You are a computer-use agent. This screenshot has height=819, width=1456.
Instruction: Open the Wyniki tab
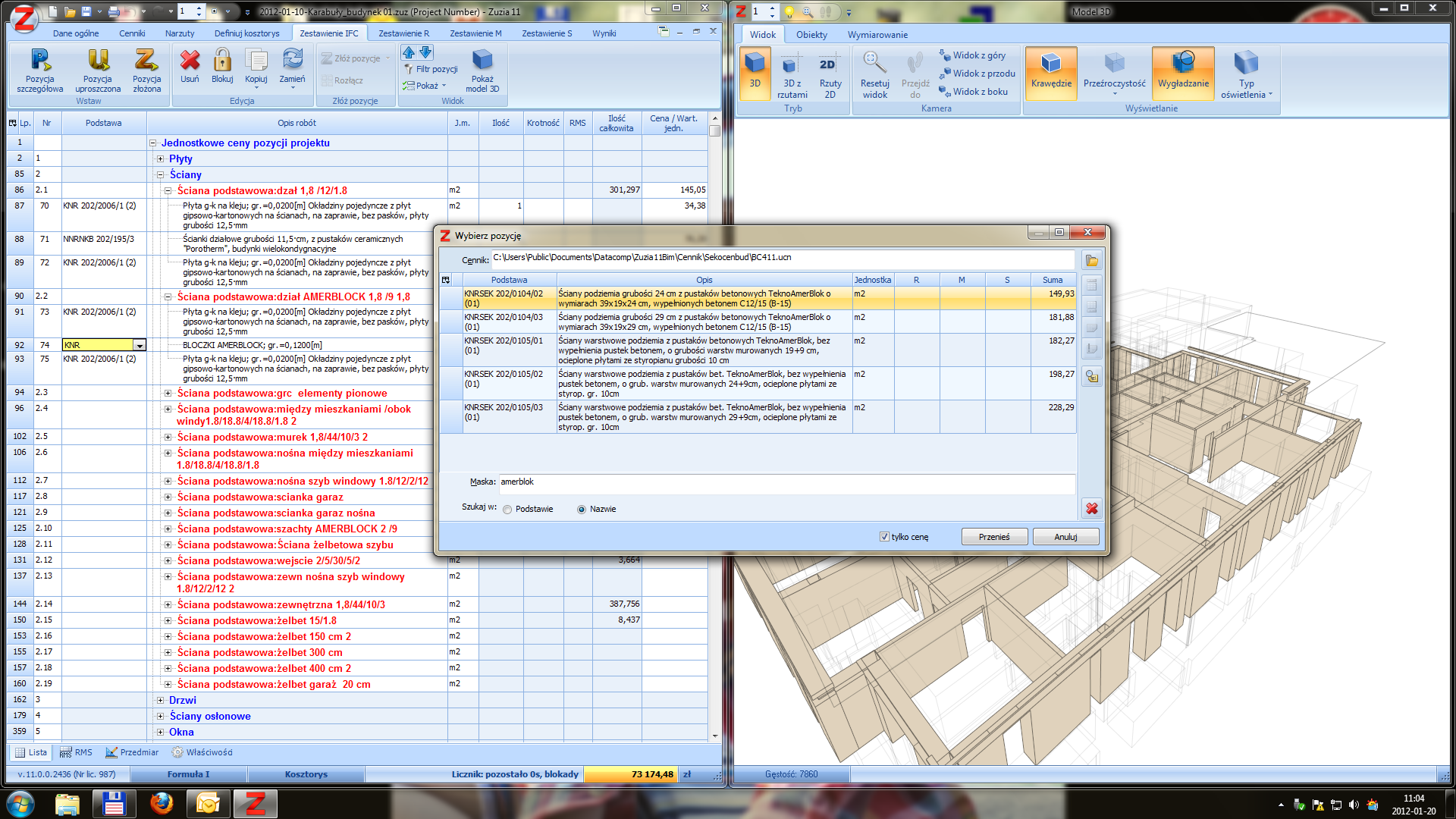(x=604, y=33)
